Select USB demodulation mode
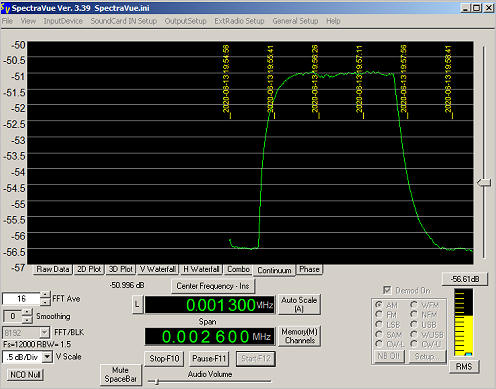The image size is (496, 389). pyautogui.click(x=414, y=324)
